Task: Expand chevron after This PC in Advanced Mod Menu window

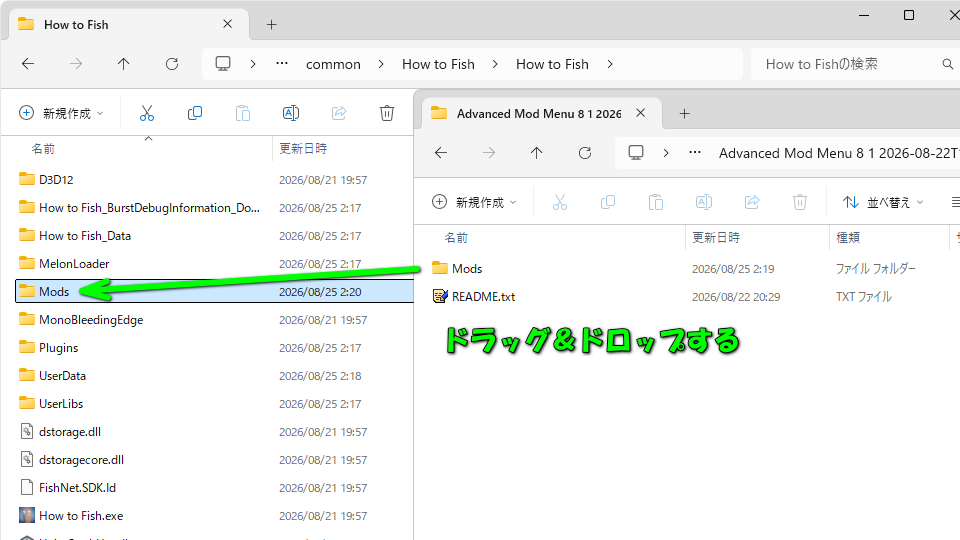Action: tap(666, 152)
